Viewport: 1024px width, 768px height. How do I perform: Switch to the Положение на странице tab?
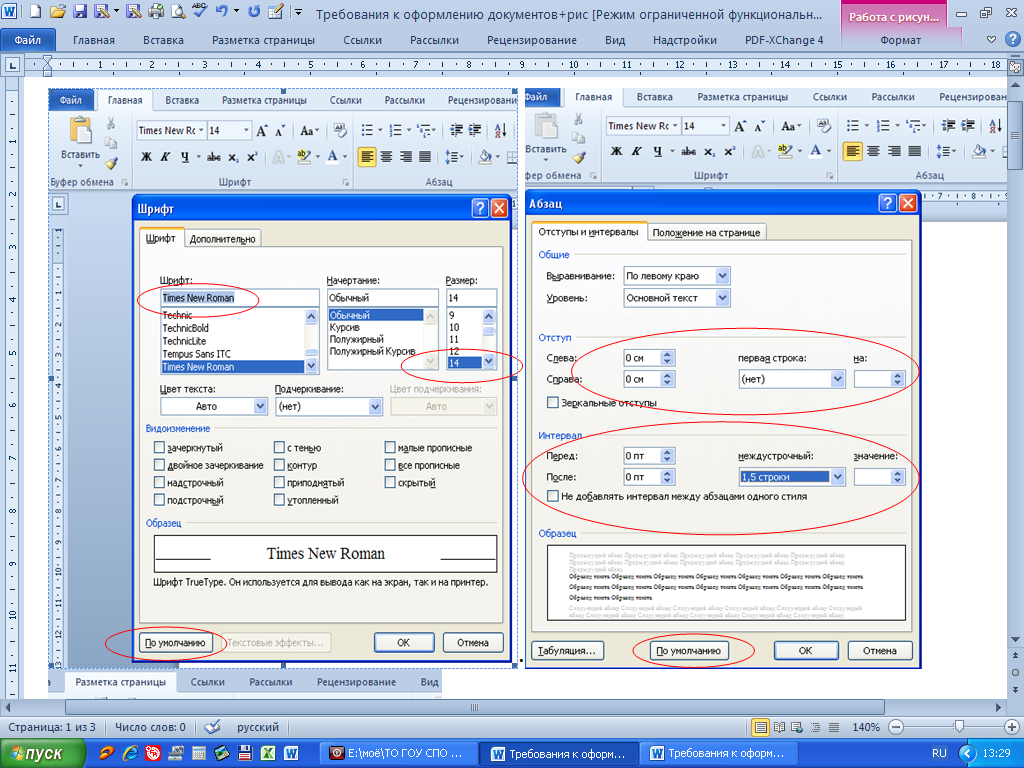[706, 232]
